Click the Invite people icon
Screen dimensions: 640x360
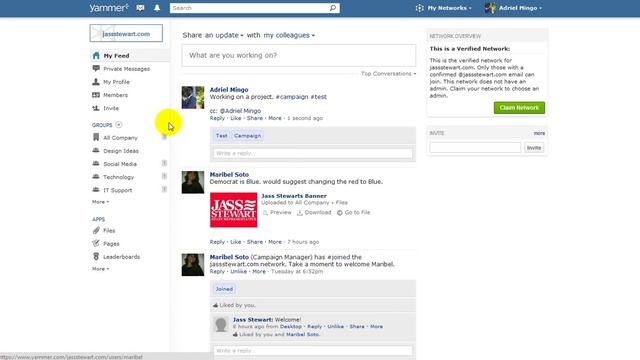(x=96, y=108)
